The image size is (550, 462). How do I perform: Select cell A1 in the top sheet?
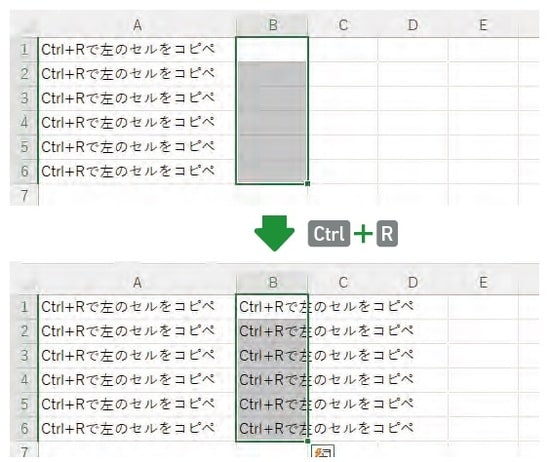[x=137, y=49]
